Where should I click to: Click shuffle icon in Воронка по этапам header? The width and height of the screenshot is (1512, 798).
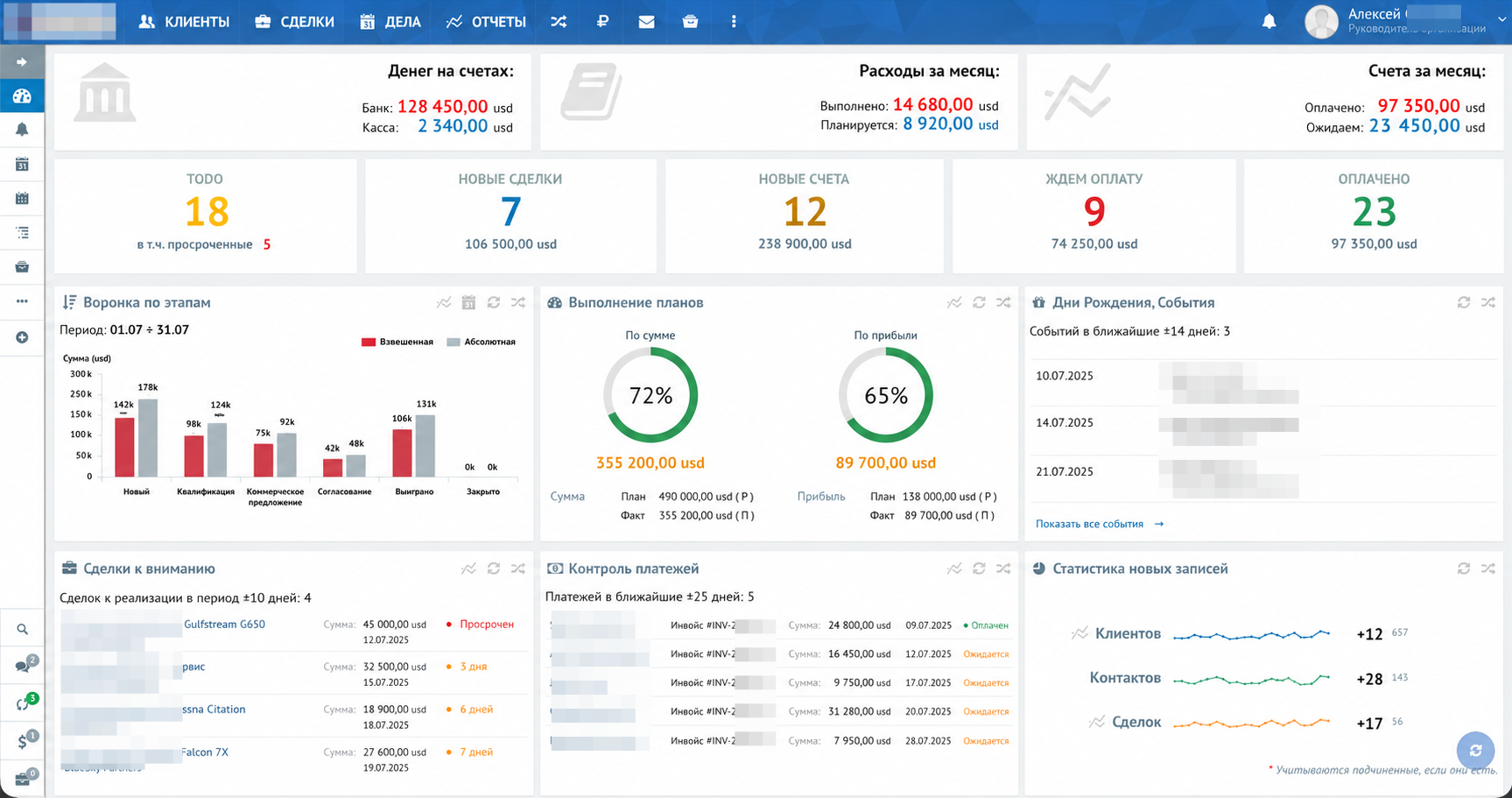pos(518,302)
